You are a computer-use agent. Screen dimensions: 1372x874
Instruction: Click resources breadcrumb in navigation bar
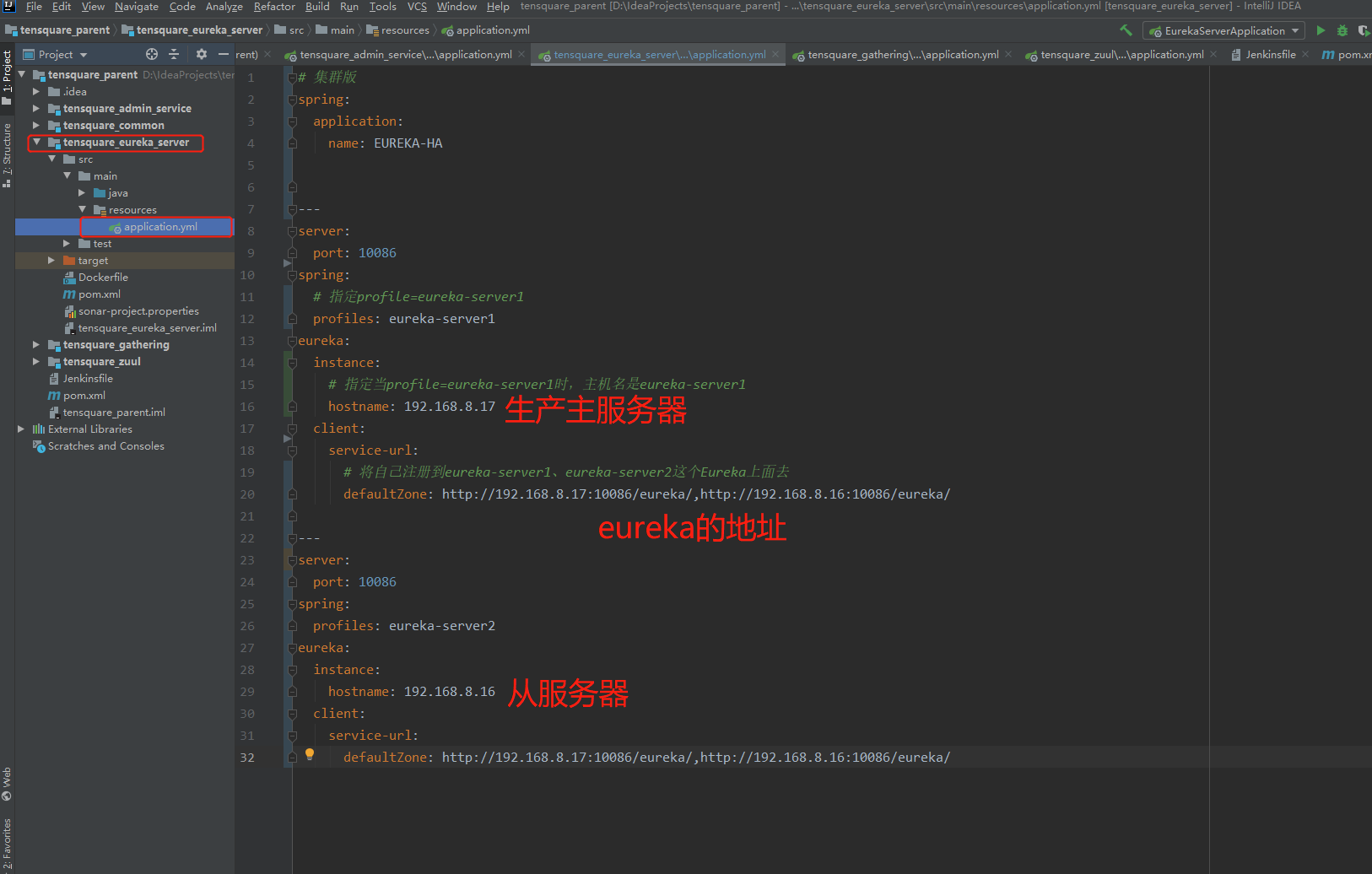[397, 30]
